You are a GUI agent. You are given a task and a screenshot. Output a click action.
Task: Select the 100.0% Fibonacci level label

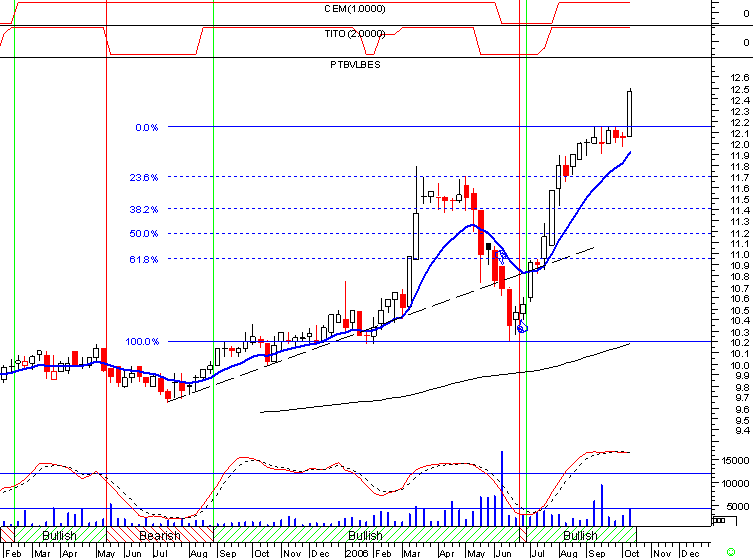click(x=142, y=341)
